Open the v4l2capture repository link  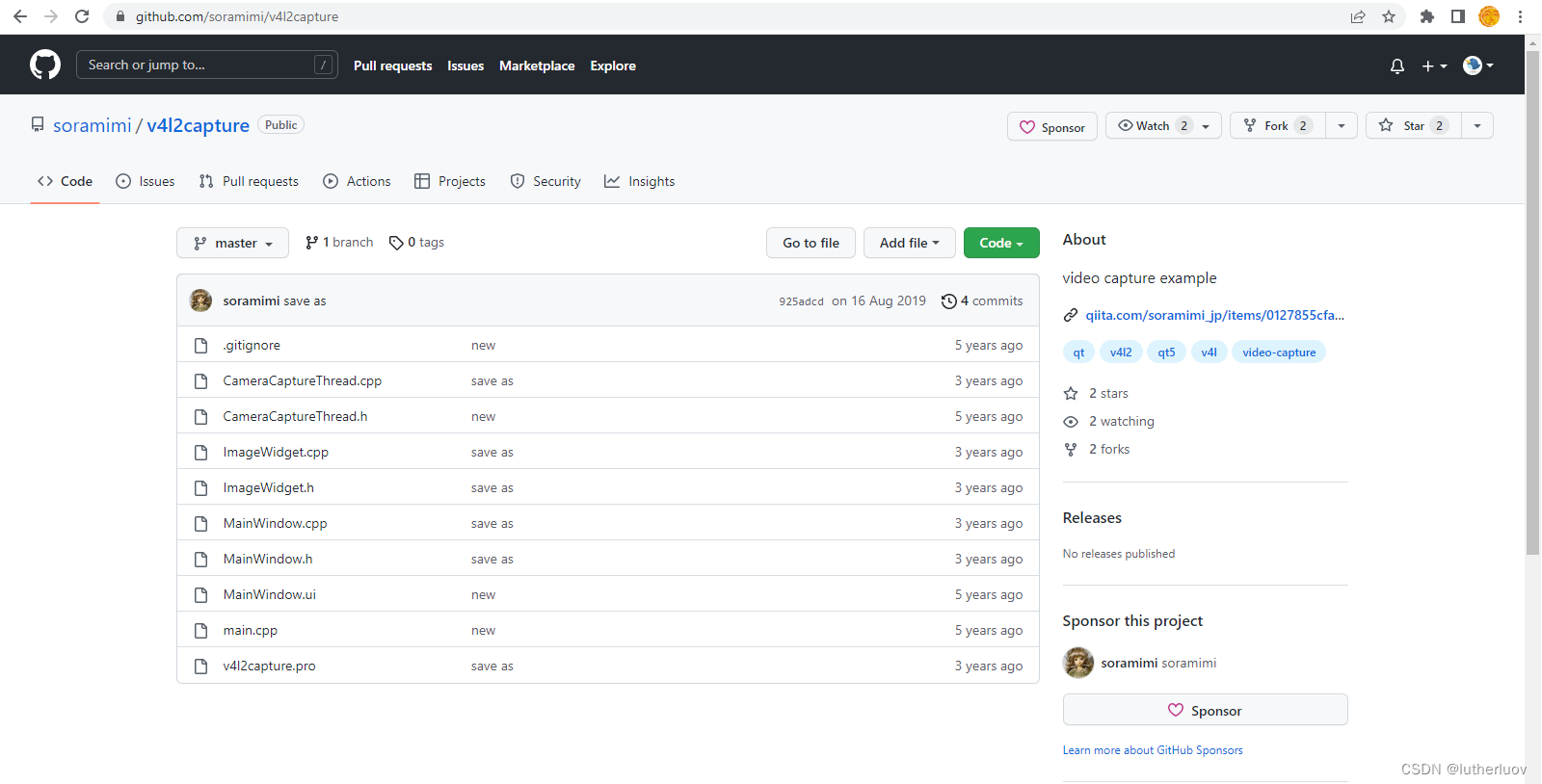click(198, 125)
